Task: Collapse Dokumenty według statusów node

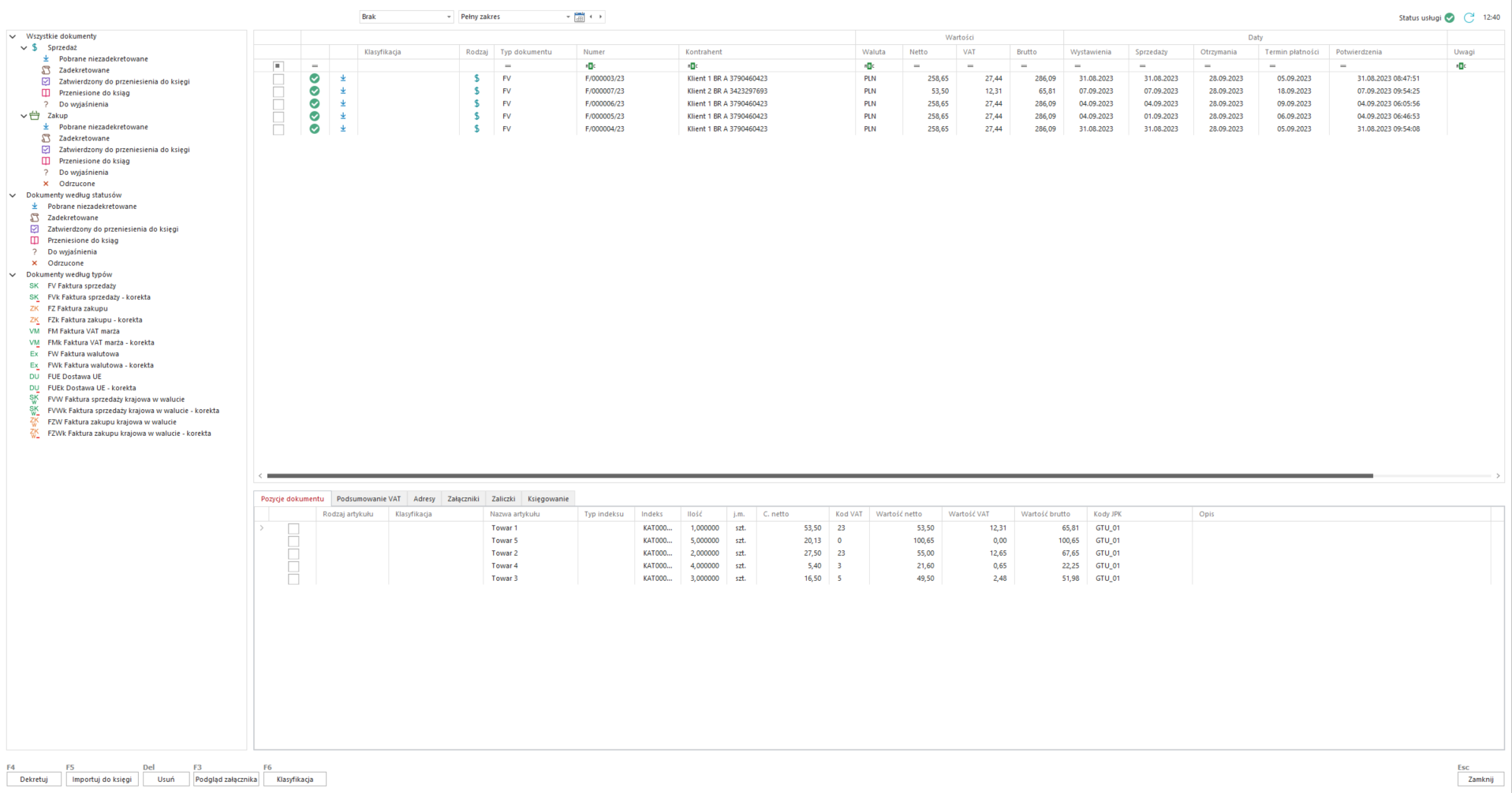Action: [x=13, y=195]
